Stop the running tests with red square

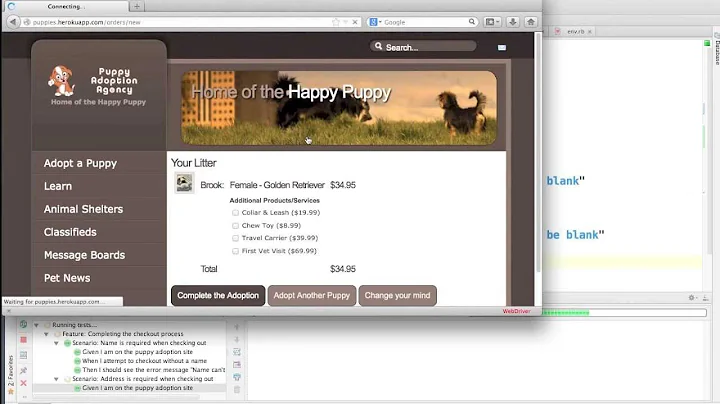[23, 340]
